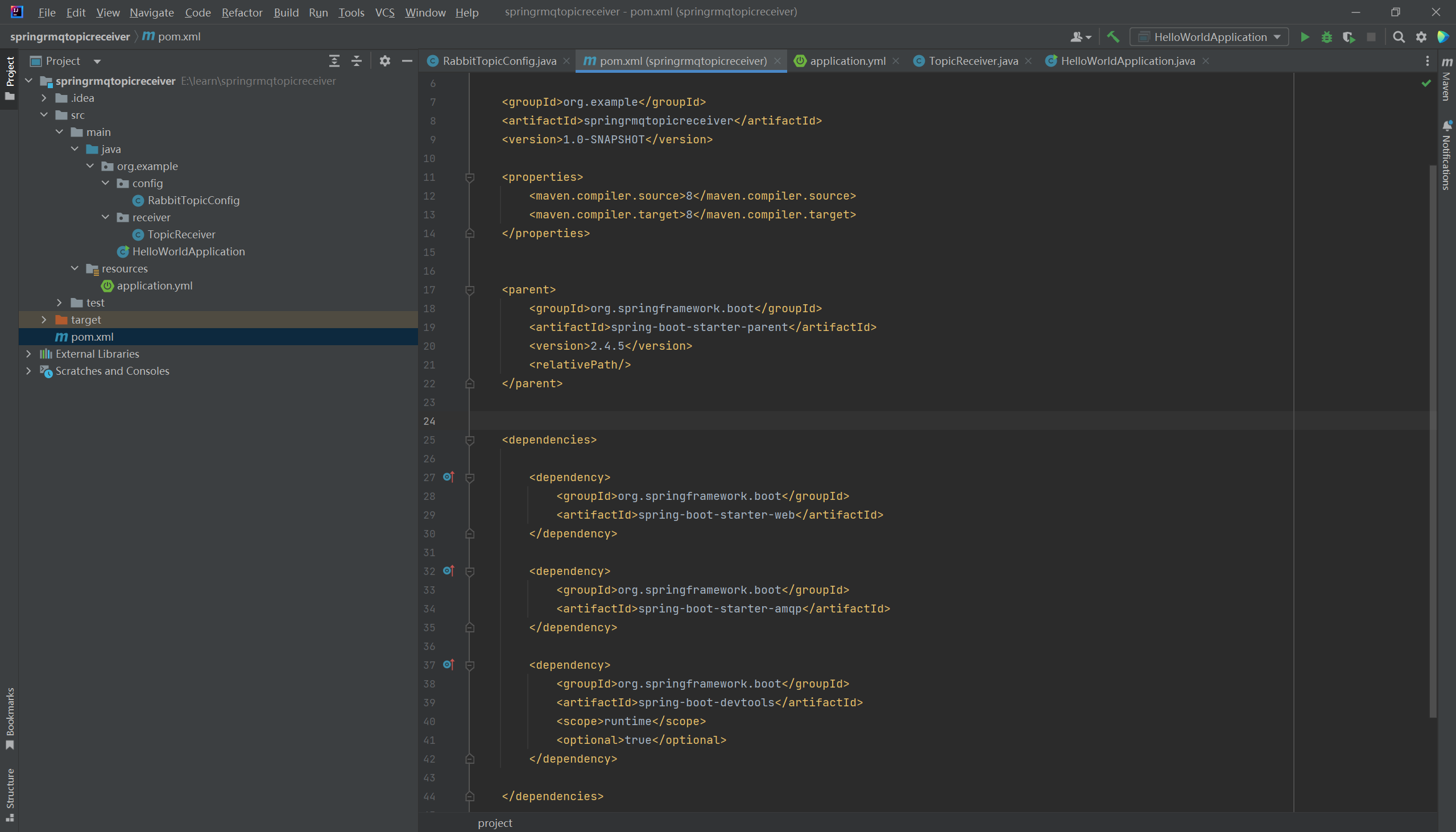
Task: Toggle the Bookmarks tool window
Action: click(10, 718)
